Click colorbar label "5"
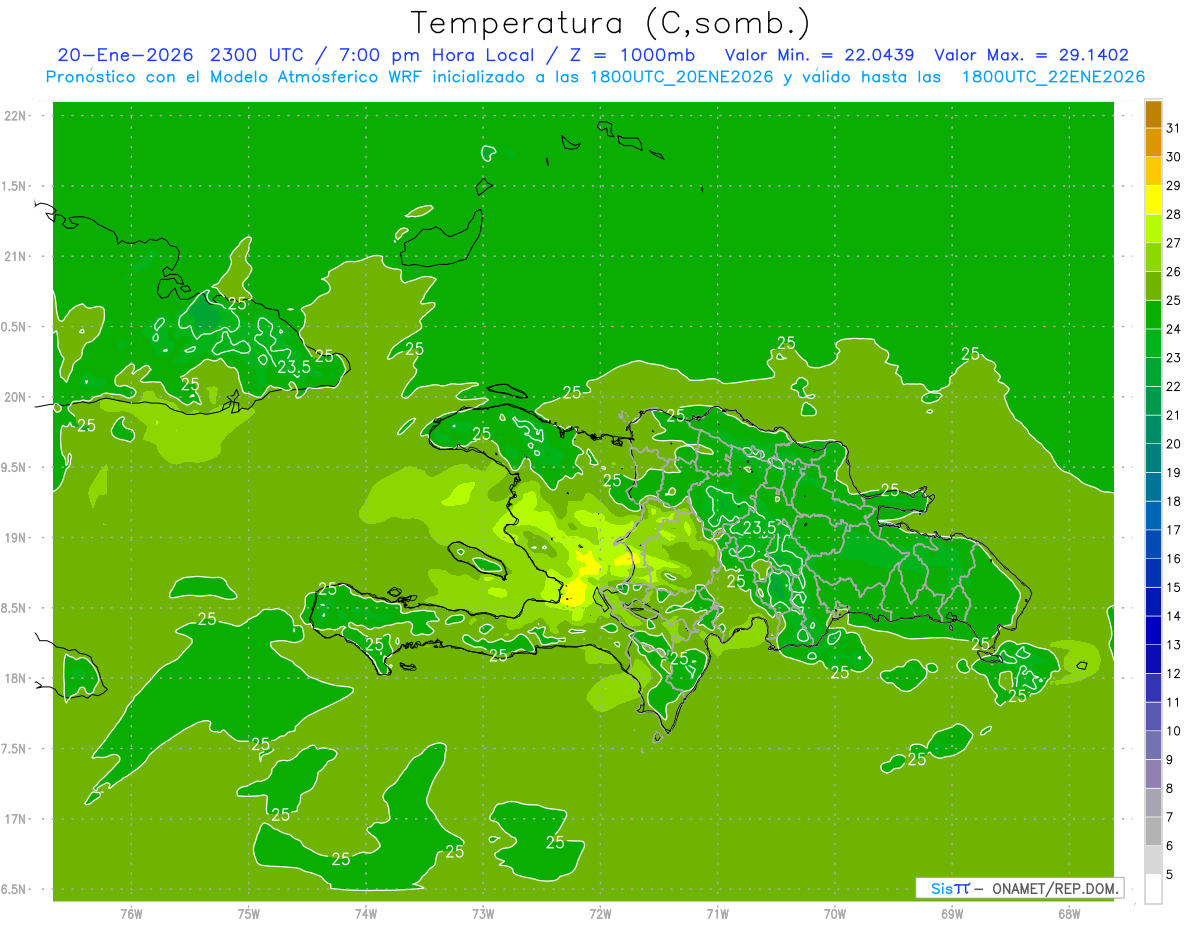1200x927 pixels. click(x=1170, y=874)
